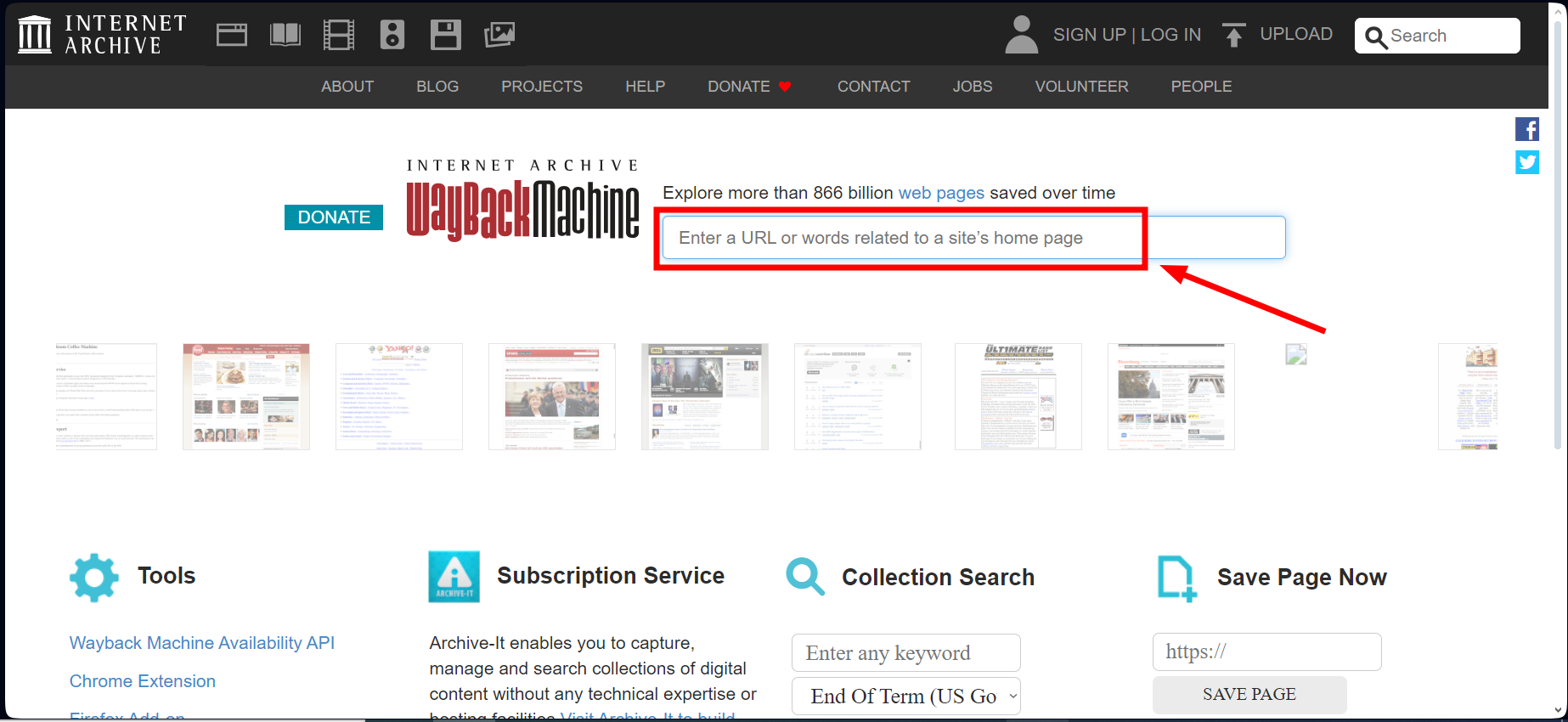Open the broken-image thumbnail placeholder
The width and height of the screenshot is (1568, 722).
(x=1296, y=354)
